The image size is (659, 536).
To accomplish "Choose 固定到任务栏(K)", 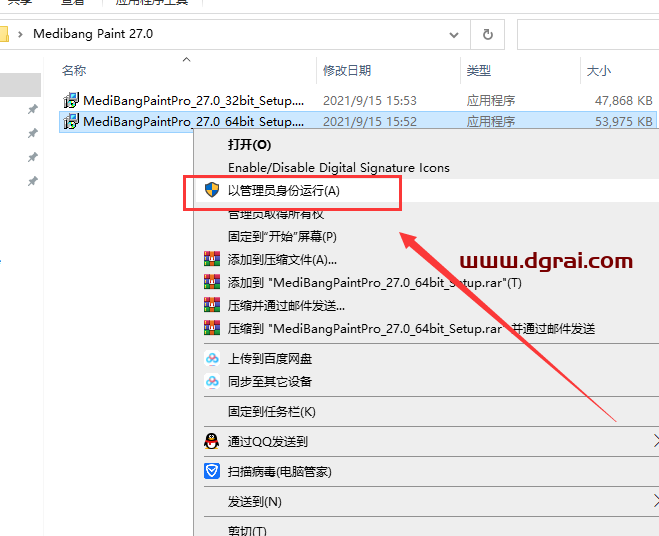I will pos(272,411).
